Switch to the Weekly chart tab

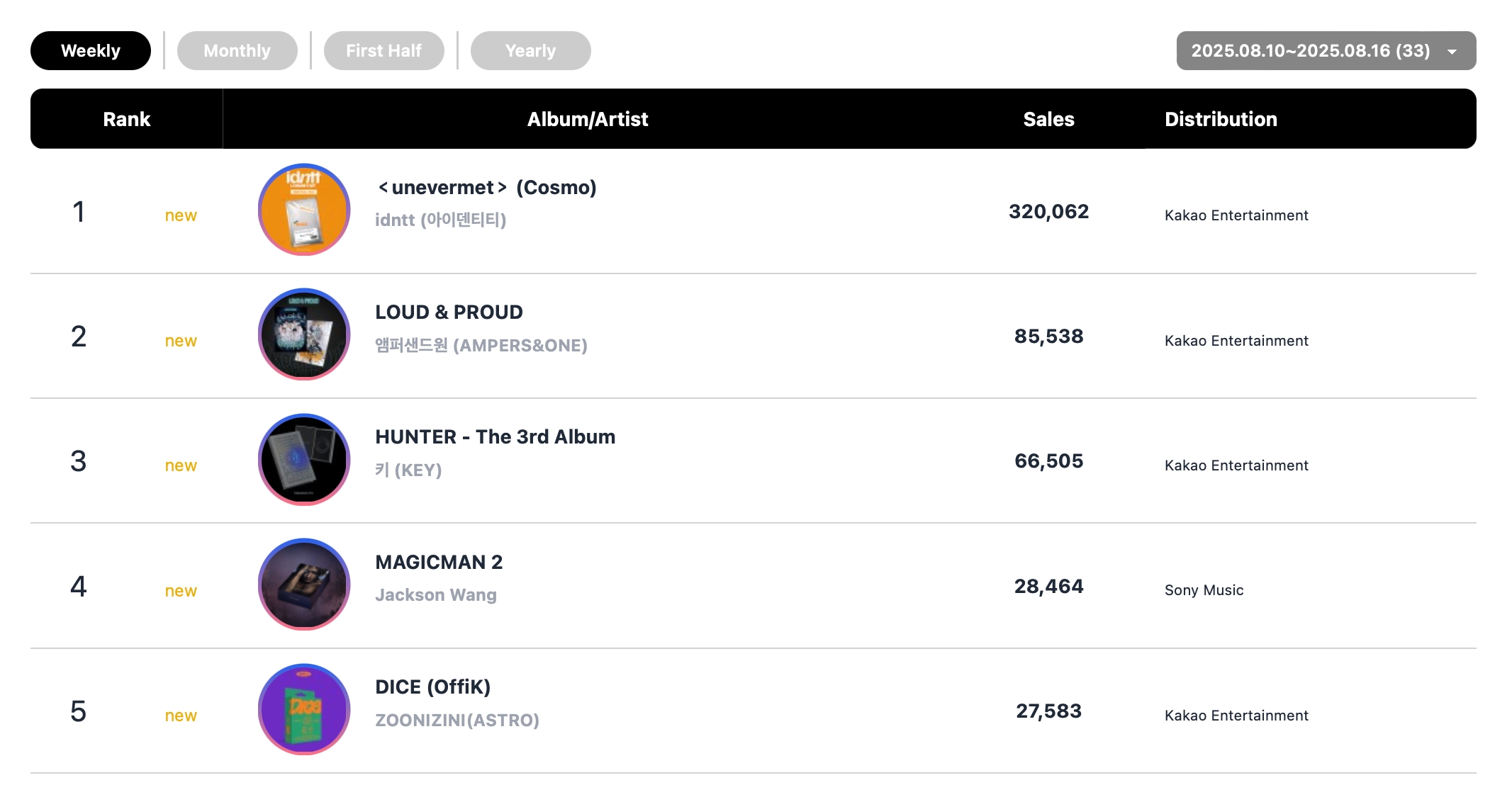click(x=91, y=50)
